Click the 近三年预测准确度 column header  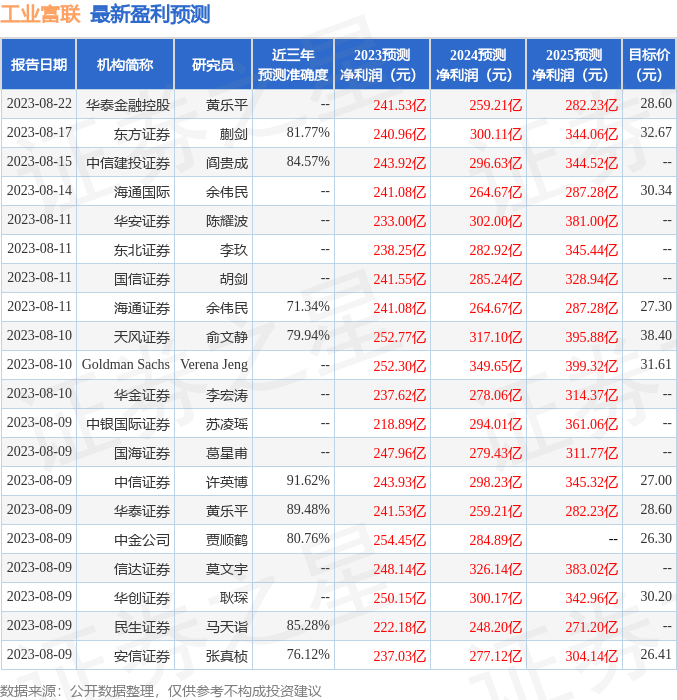293,65
